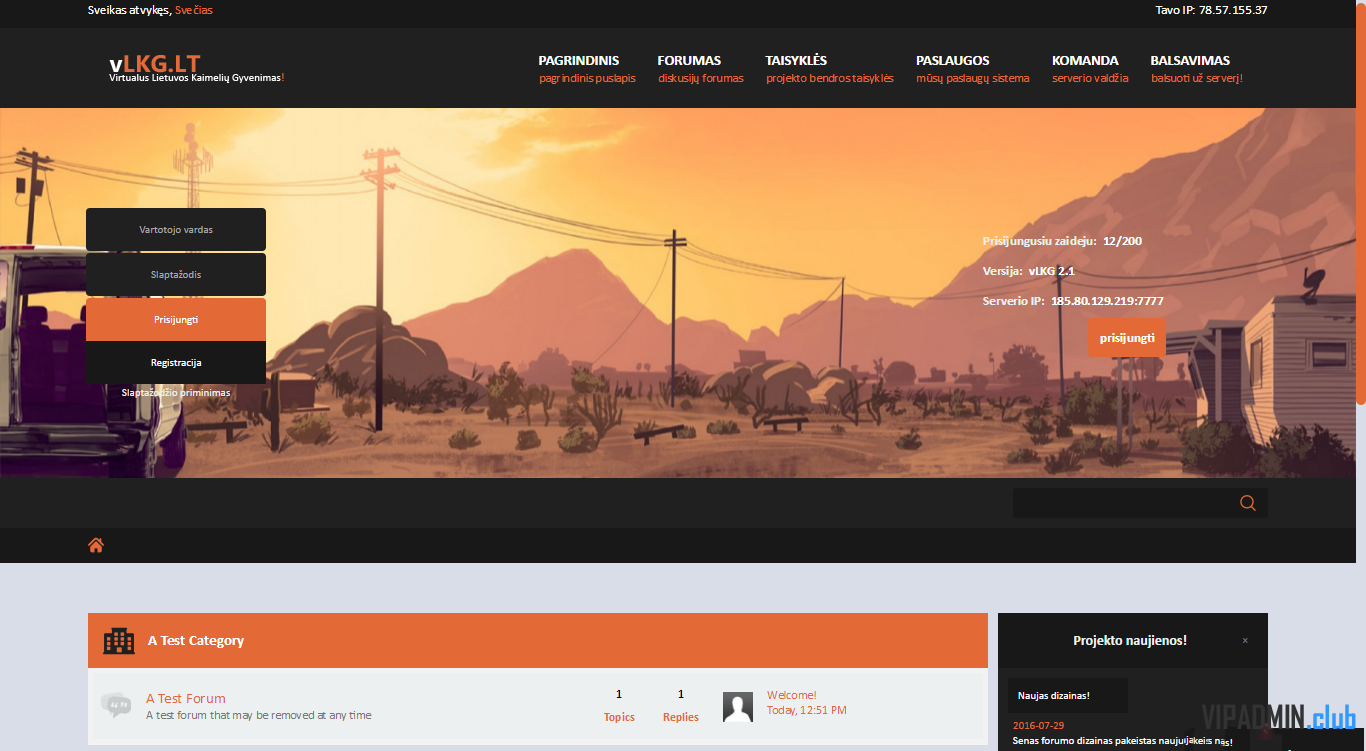Image resolution: width=1366 pixels, height=751 pixels.
Task: Click the Versija vLKG 2.1 text
Action: [x=1028, y=271]
